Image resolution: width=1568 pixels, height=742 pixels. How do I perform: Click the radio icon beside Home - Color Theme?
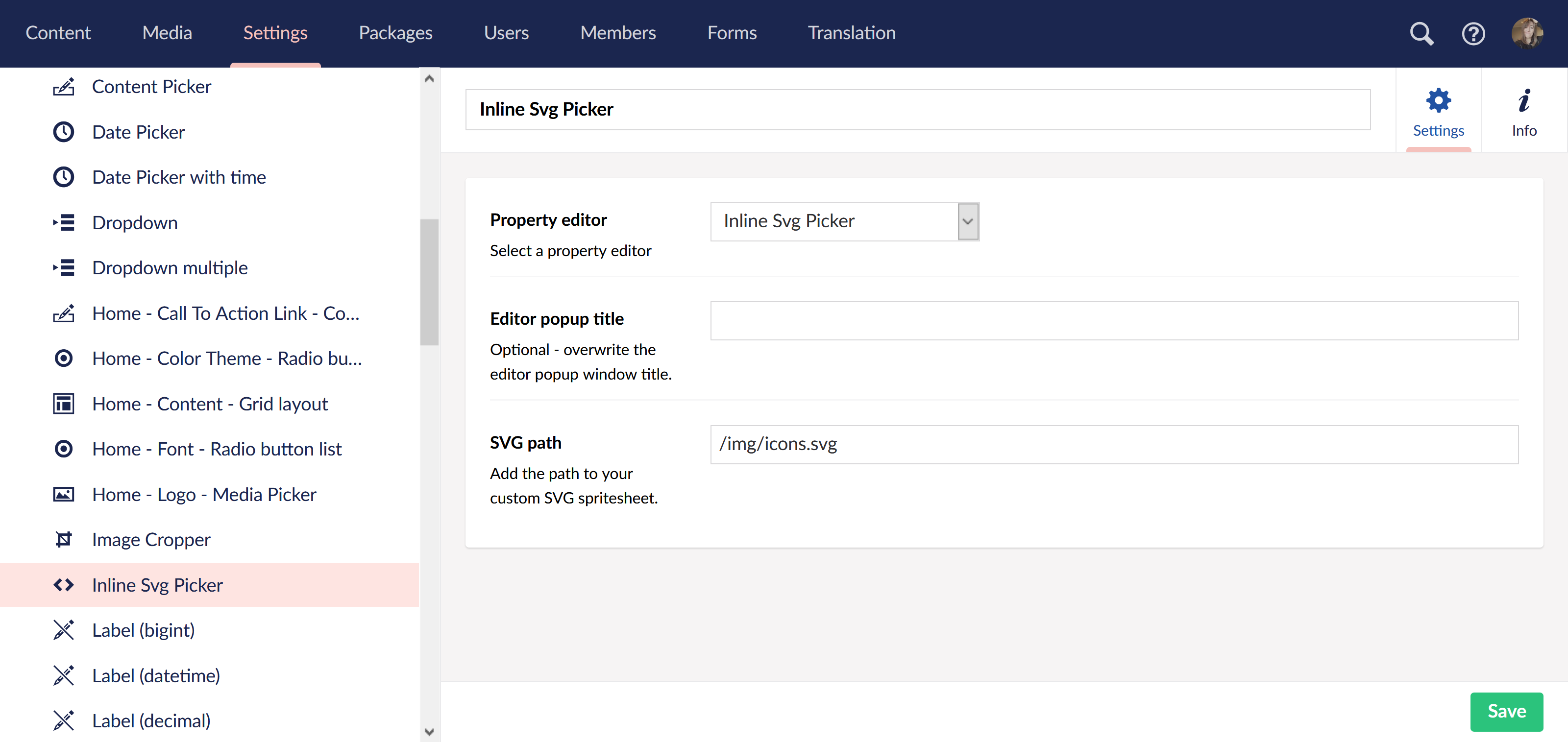[x=63, y=358]
